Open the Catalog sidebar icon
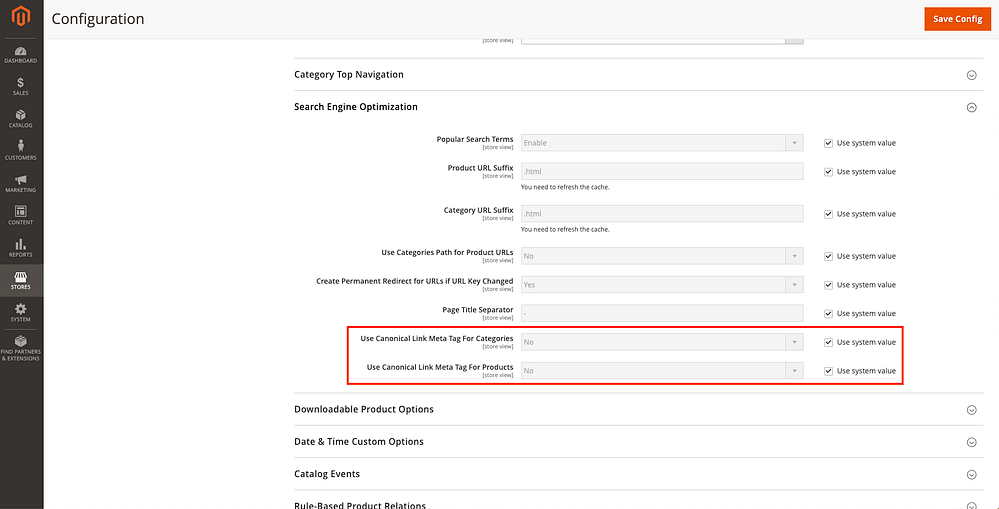The image size is (999, 509). click(21, 116)
